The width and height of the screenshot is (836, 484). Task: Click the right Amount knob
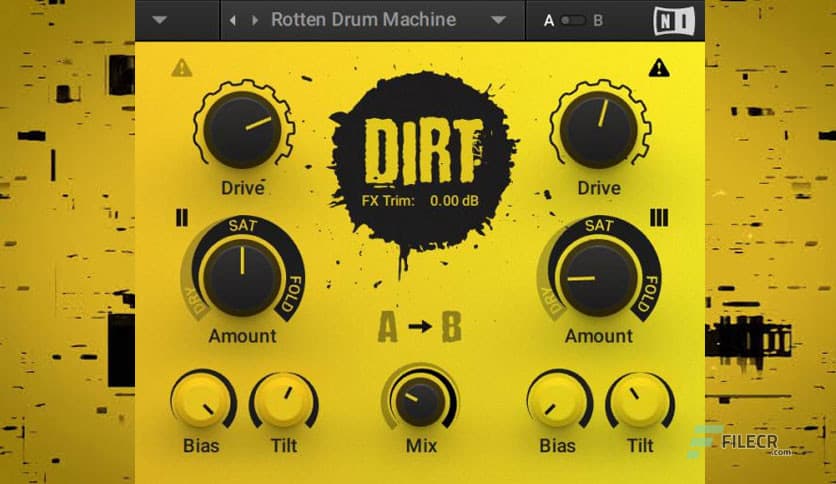pyautogui.click(x=598, y=277)
